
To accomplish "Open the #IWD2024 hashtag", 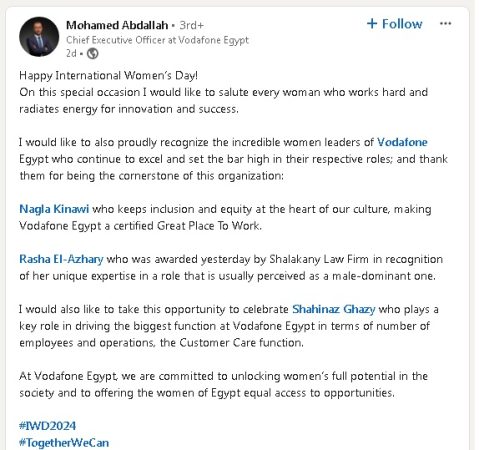I will [x=48, y=426].
